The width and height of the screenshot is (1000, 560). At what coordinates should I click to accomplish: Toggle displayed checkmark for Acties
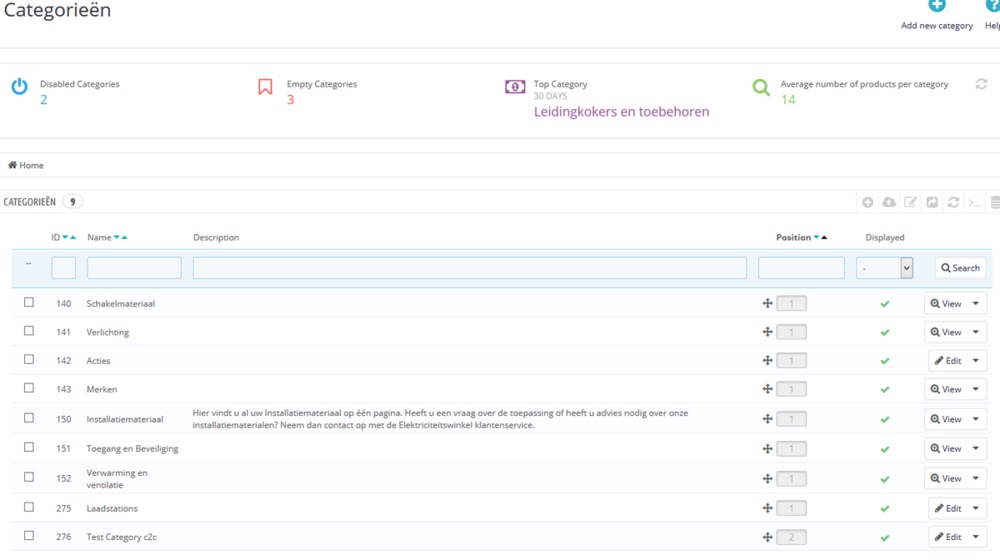[x=884, y=361]
